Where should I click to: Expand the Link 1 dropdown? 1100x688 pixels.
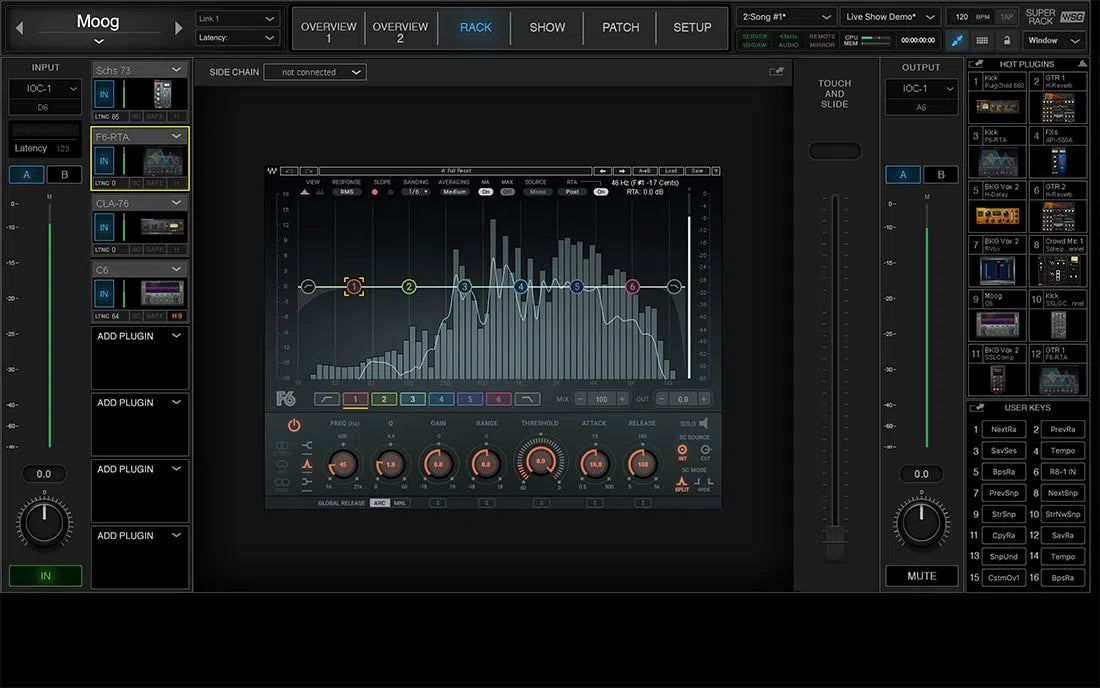pyautogui.click(x=236, y=17)
